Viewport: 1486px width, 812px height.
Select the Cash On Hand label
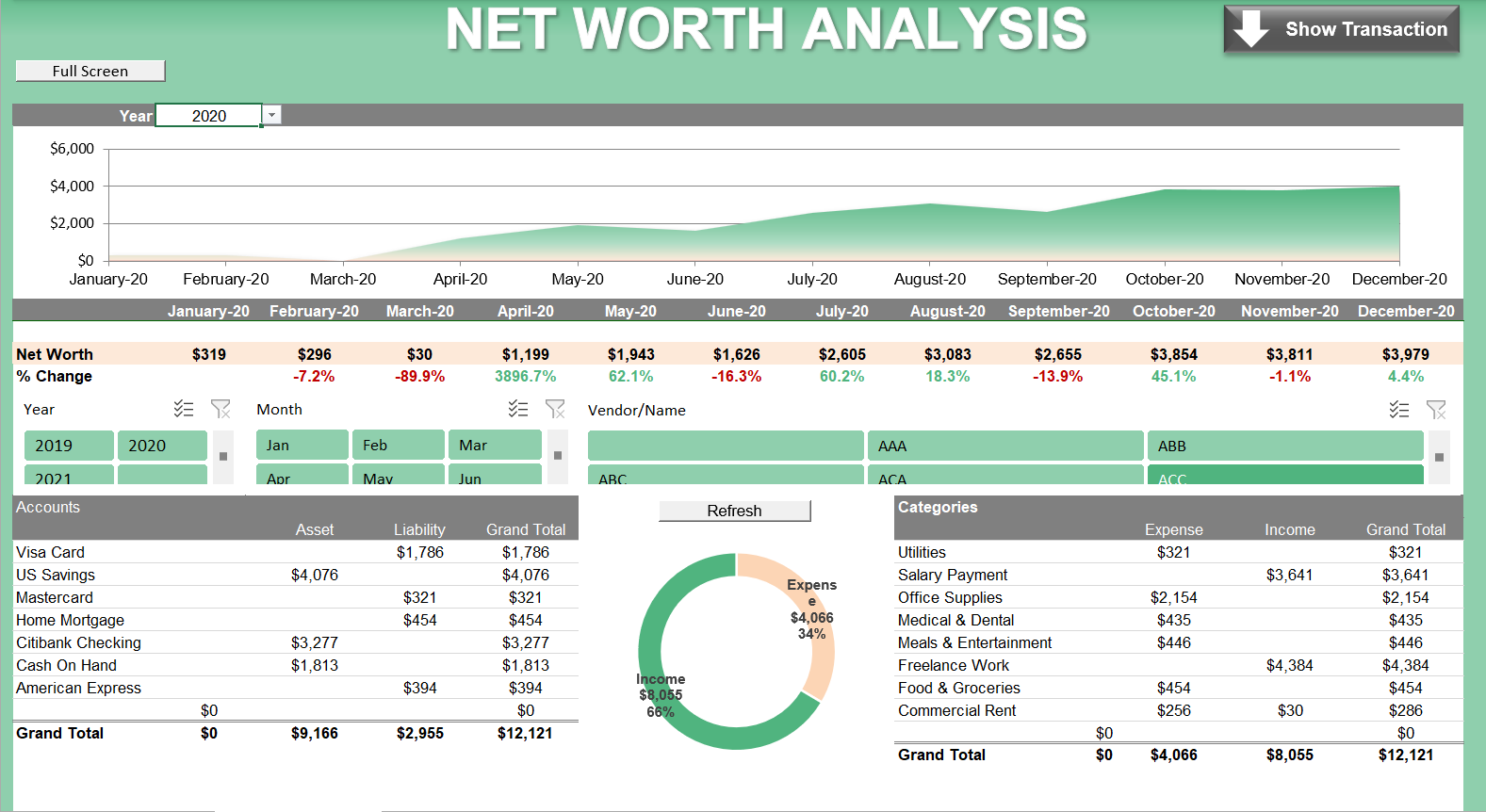(66, 665)
